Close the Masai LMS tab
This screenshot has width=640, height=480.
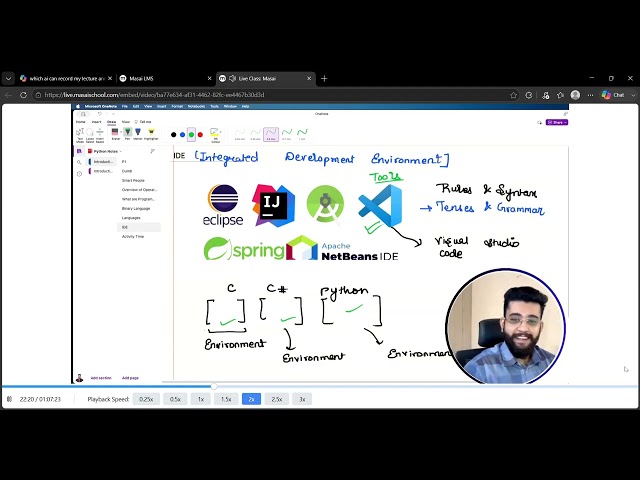pyautogui.click(x=209, y=78)
